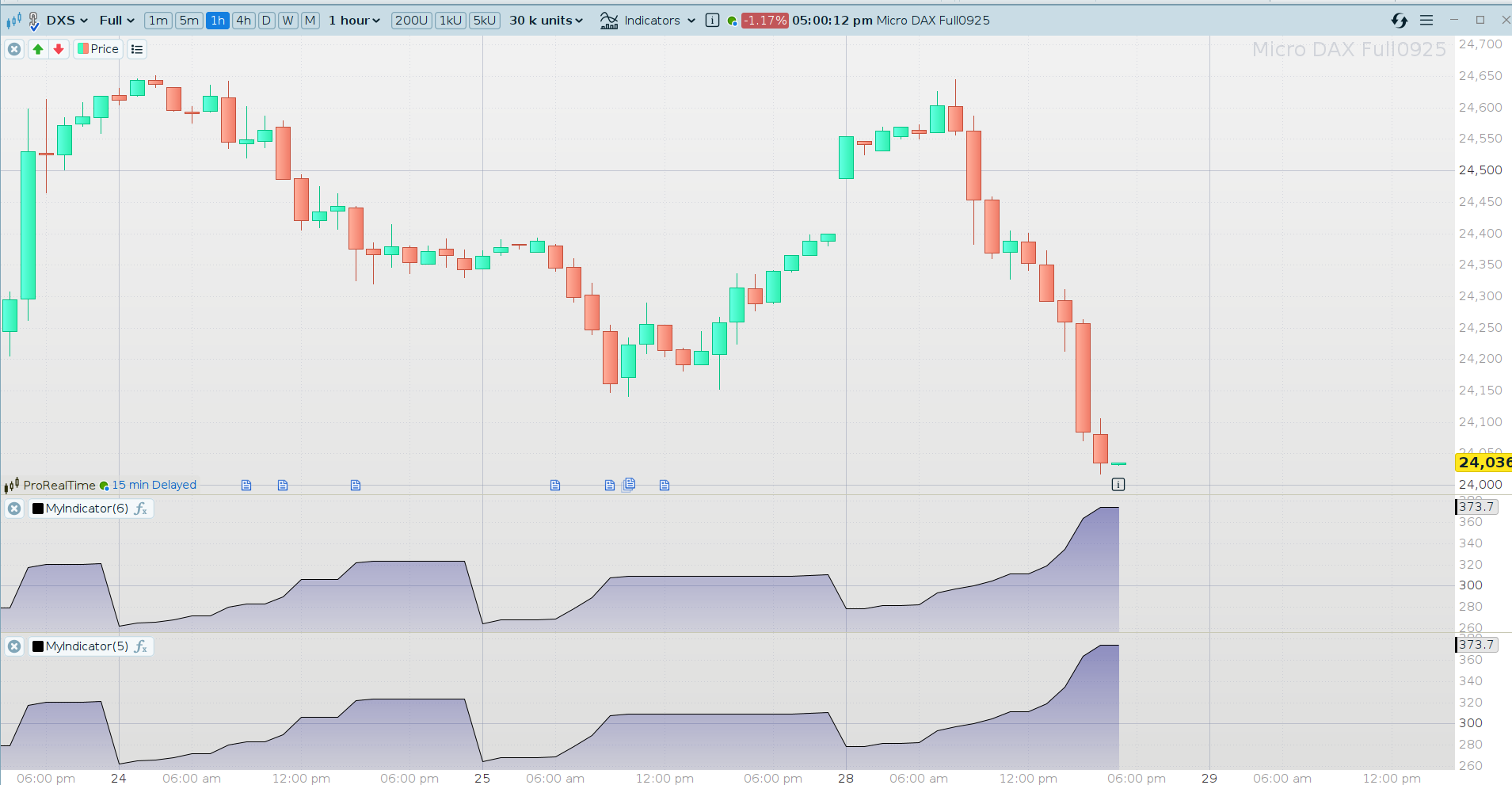
Task: Open the chart style candlestick icon
Action: point(13,21)
